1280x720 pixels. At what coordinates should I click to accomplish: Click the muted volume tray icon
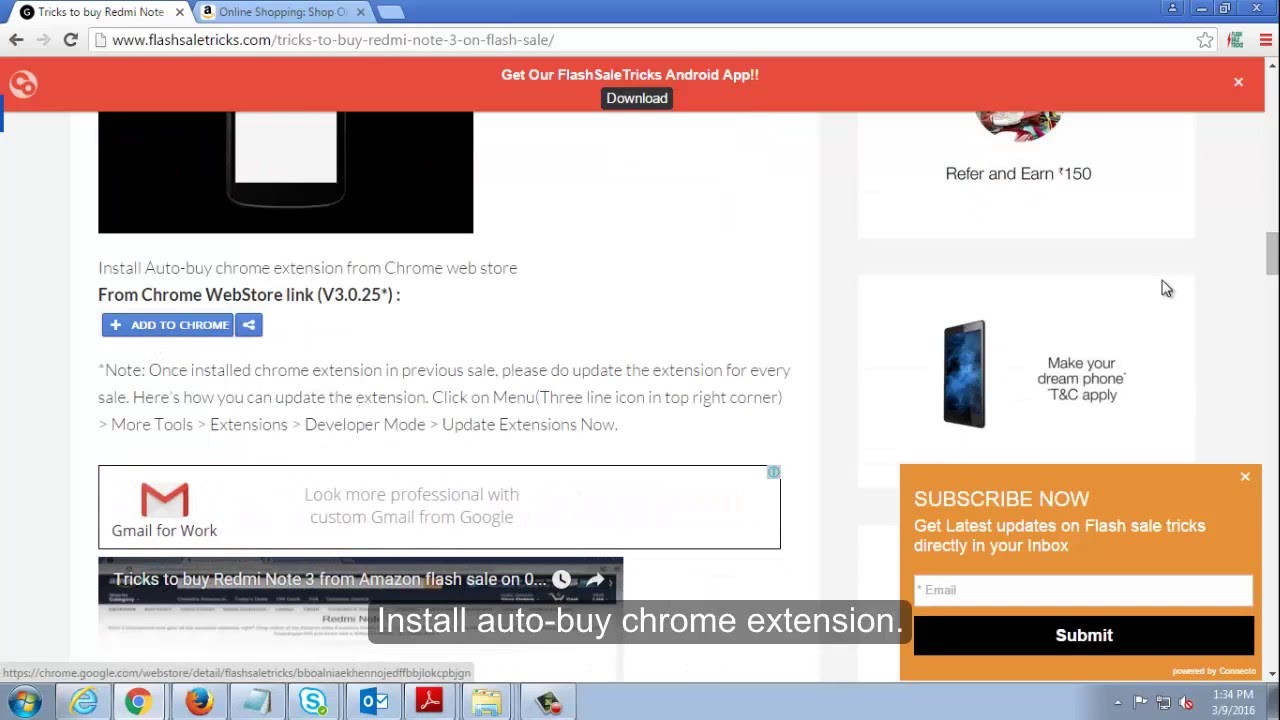click(x=1186, y=702)
